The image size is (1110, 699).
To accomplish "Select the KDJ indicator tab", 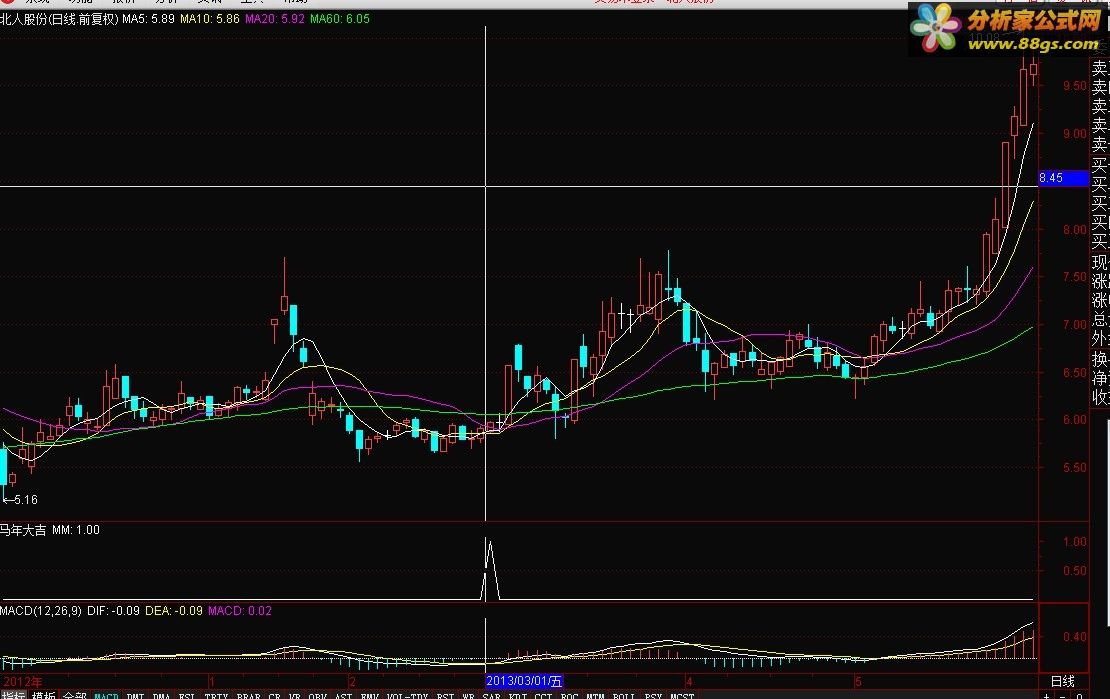I will point(517,695).
